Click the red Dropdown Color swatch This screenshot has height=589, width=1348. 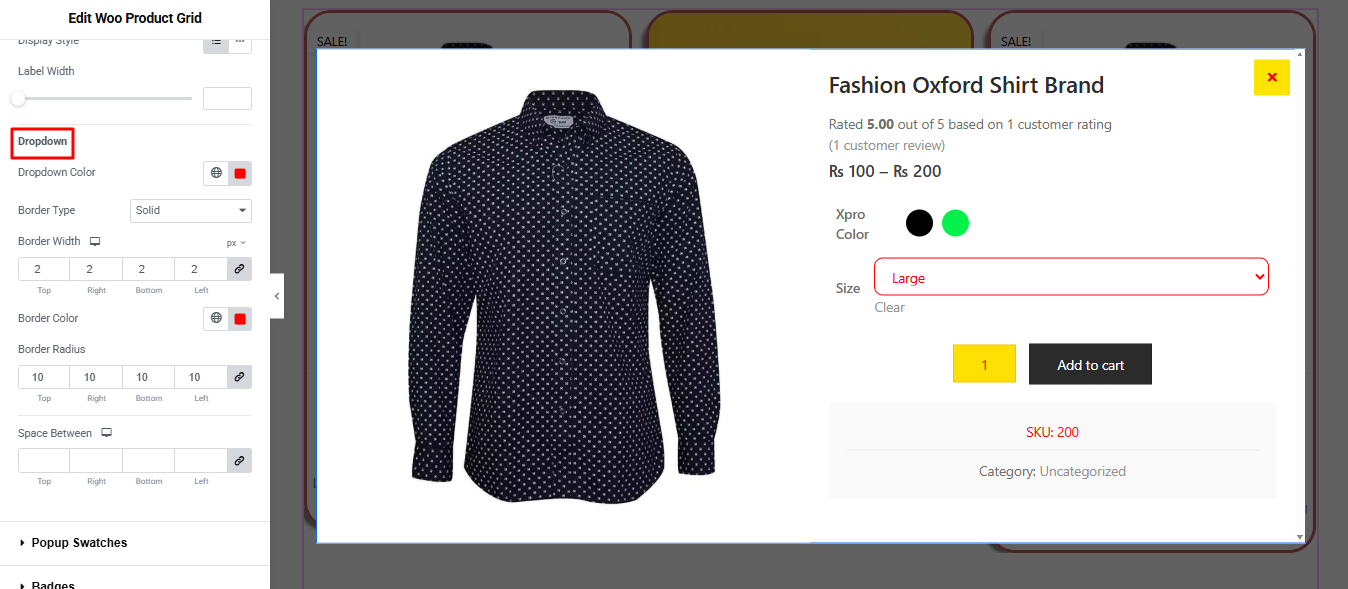pyautogui.click(x=240, y=173)
